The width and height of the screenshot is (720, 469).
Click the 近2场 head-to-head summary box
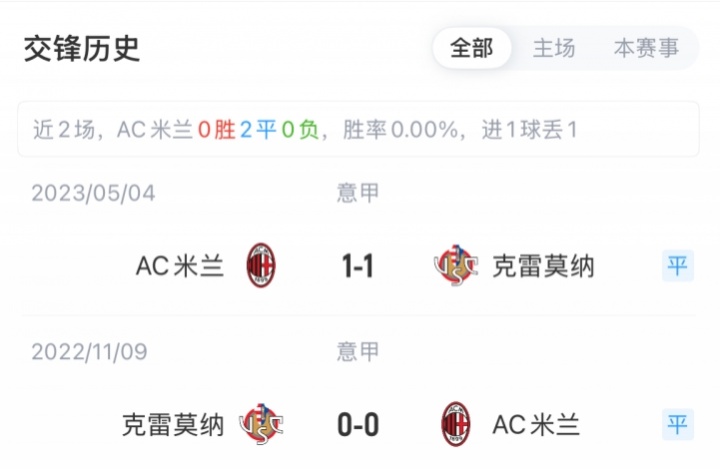[358, 129]
